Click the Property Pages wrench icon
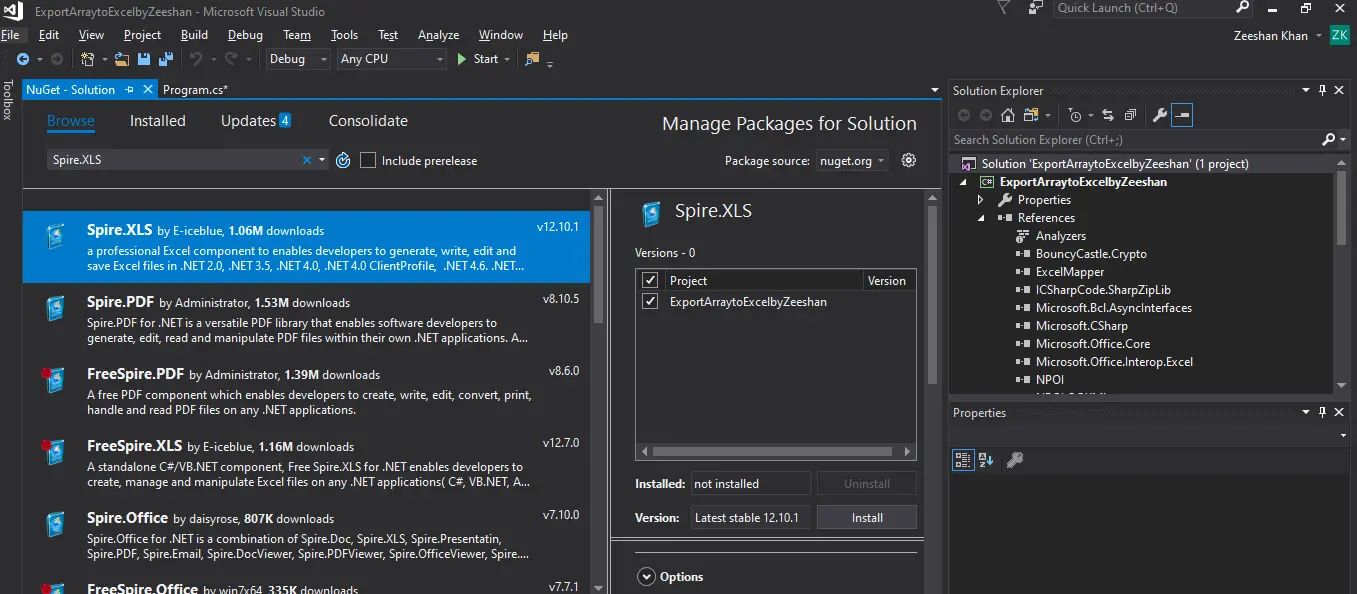Screen dimensions: 1357x594 (1014, 460)
